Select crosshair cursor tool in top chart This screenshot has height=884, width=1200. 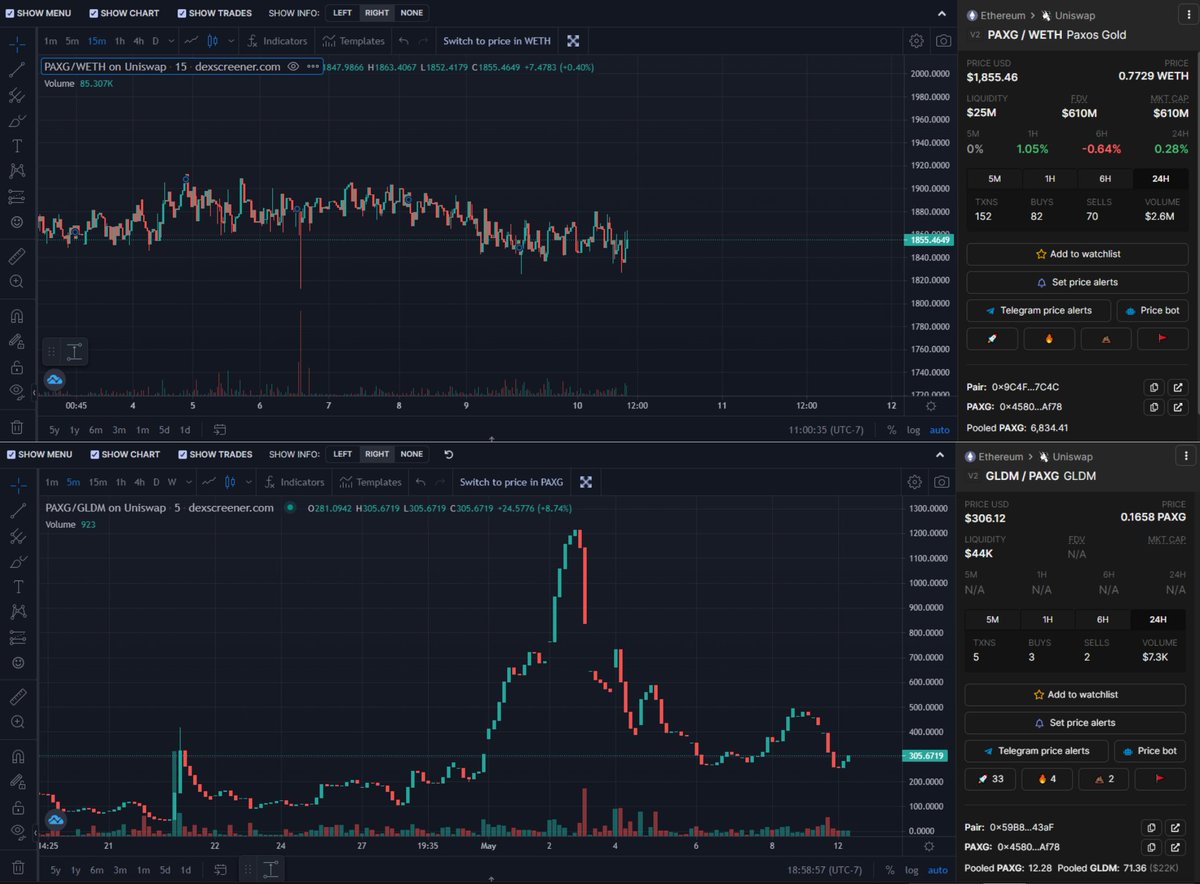pyautogui.click(x=18, y=44)
